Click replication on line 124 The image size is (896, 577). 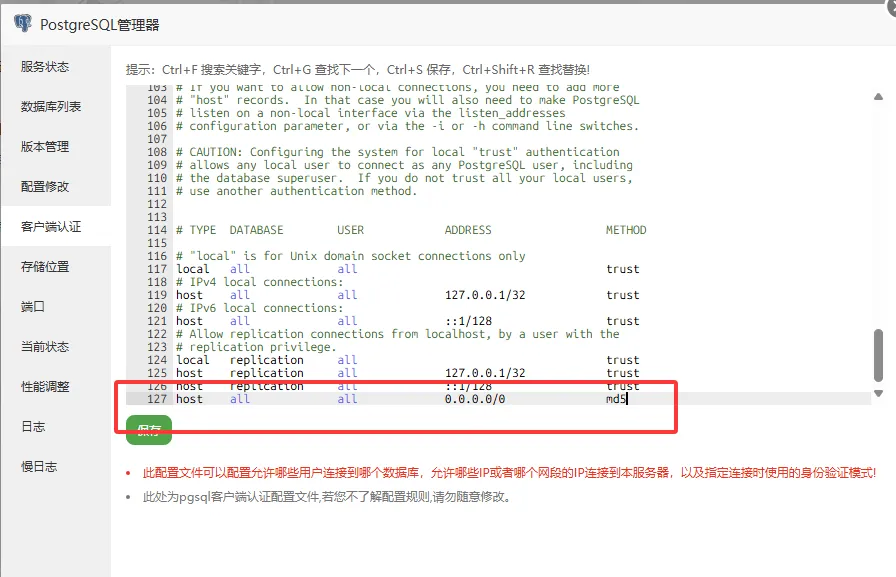pyautogui.click(x=267, y=360)
